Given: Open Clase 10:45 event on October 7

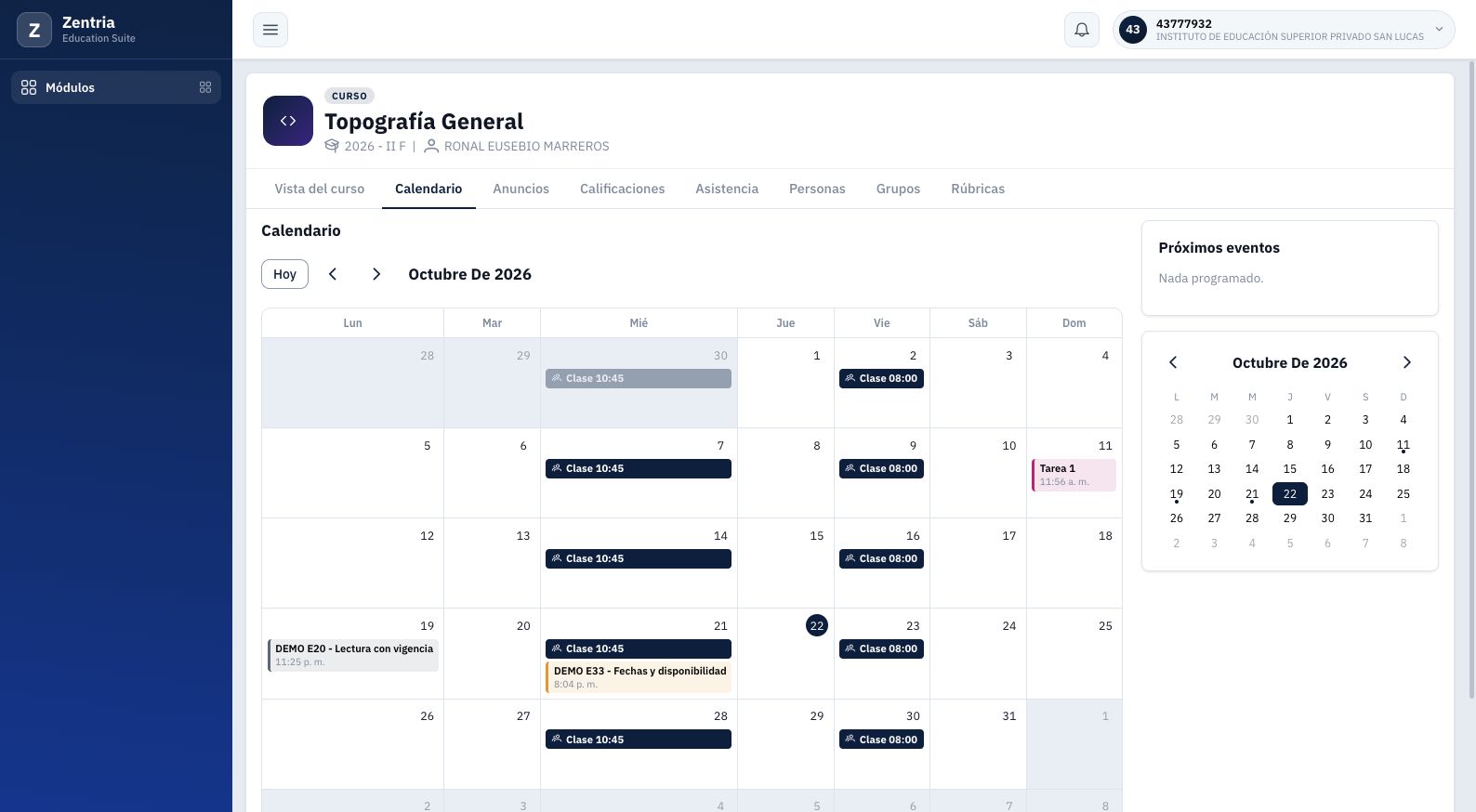Looking at the screenshot, I should click(x=639, y=468).
